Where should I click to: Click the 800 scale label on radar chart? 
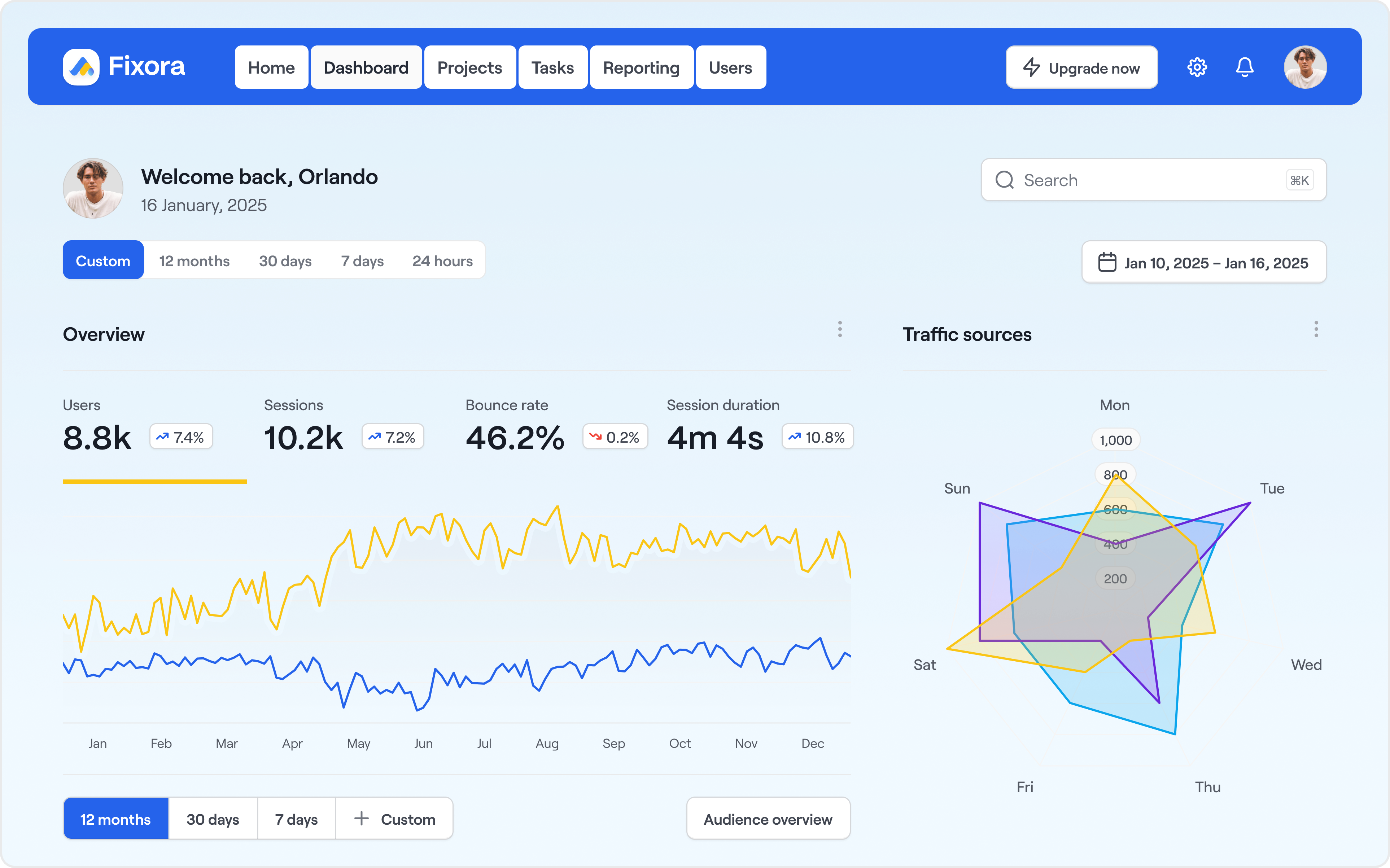[x=1115, y=475]
